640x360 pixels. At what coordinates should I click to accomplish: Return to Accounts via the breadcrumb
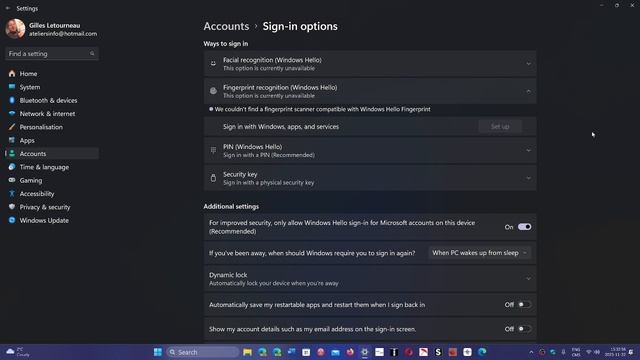click(226, 26)
